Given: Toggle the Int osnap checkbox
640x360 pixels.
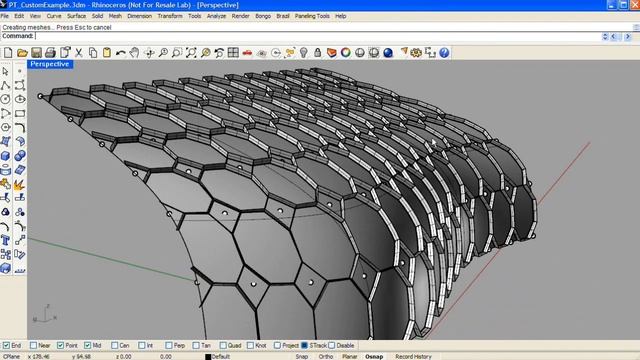Looking at the screenshot, I should click(141, 345).
